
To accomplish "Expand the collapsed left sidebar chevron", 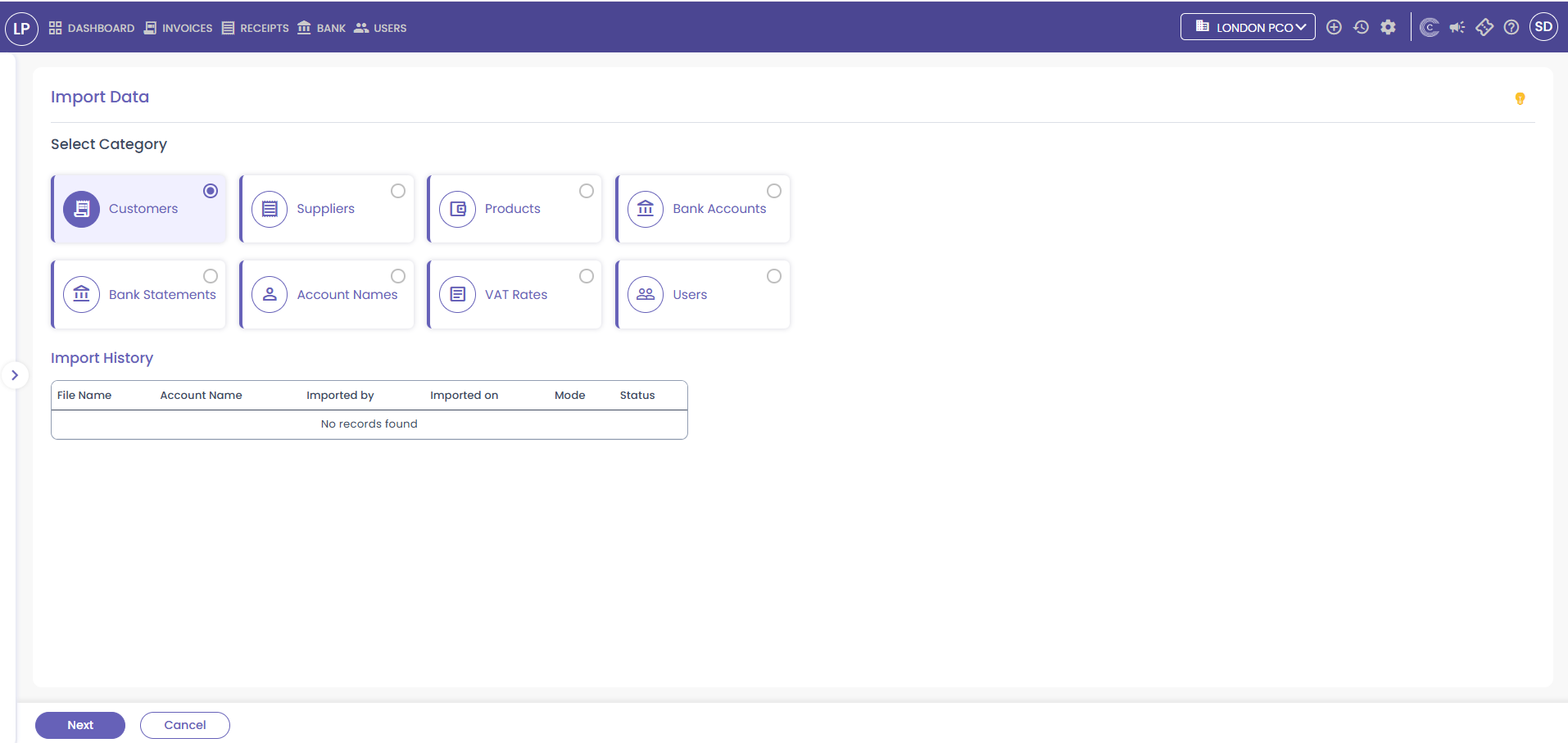I will (x=15, y=375).
